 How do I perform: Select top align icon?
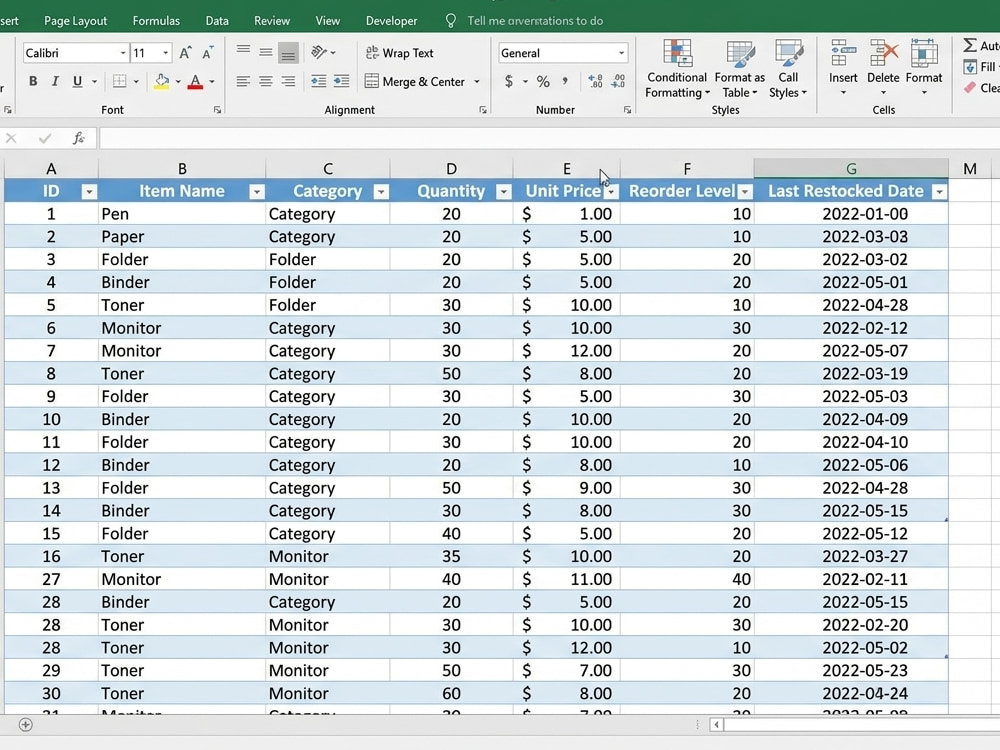click(243, 51)
